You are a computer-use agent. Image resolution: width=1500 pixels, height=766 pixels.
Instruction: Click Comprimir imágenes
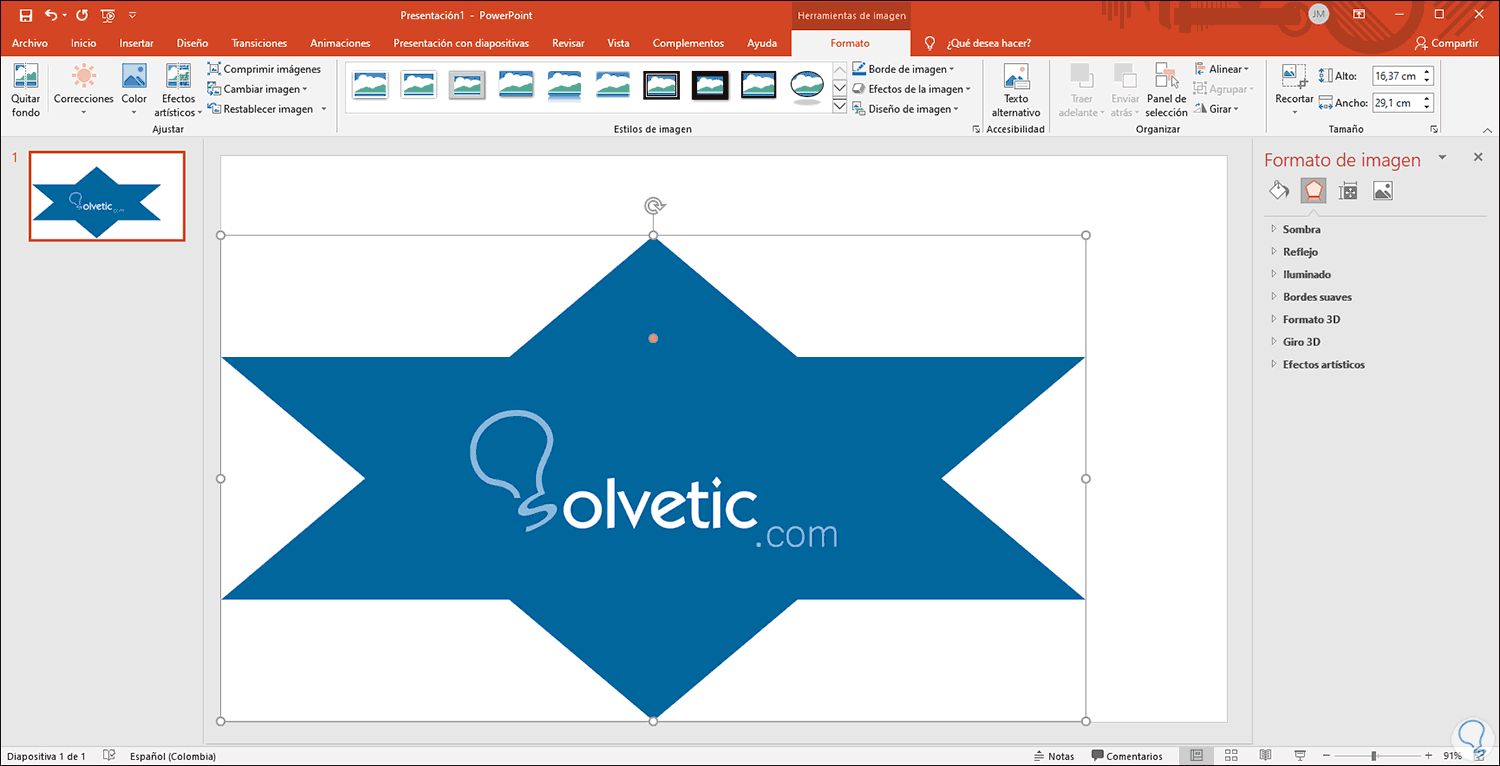pos(264,69)
